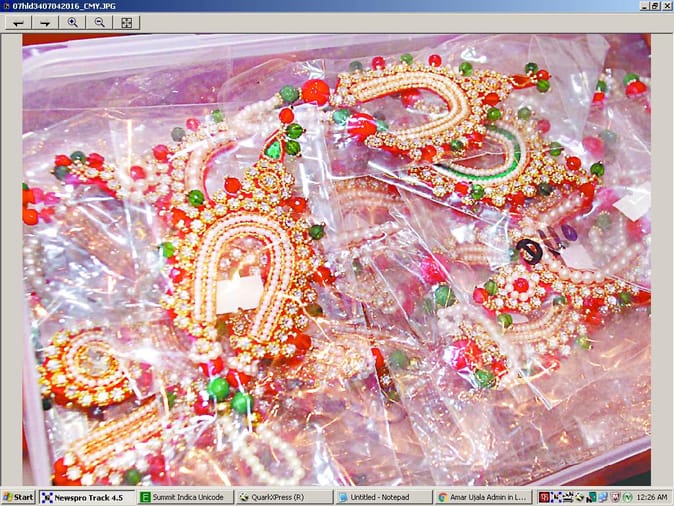Go to the next image with right arrow
Image resolution: width=674 pixels, height=506 pixels.
[44, 22]
